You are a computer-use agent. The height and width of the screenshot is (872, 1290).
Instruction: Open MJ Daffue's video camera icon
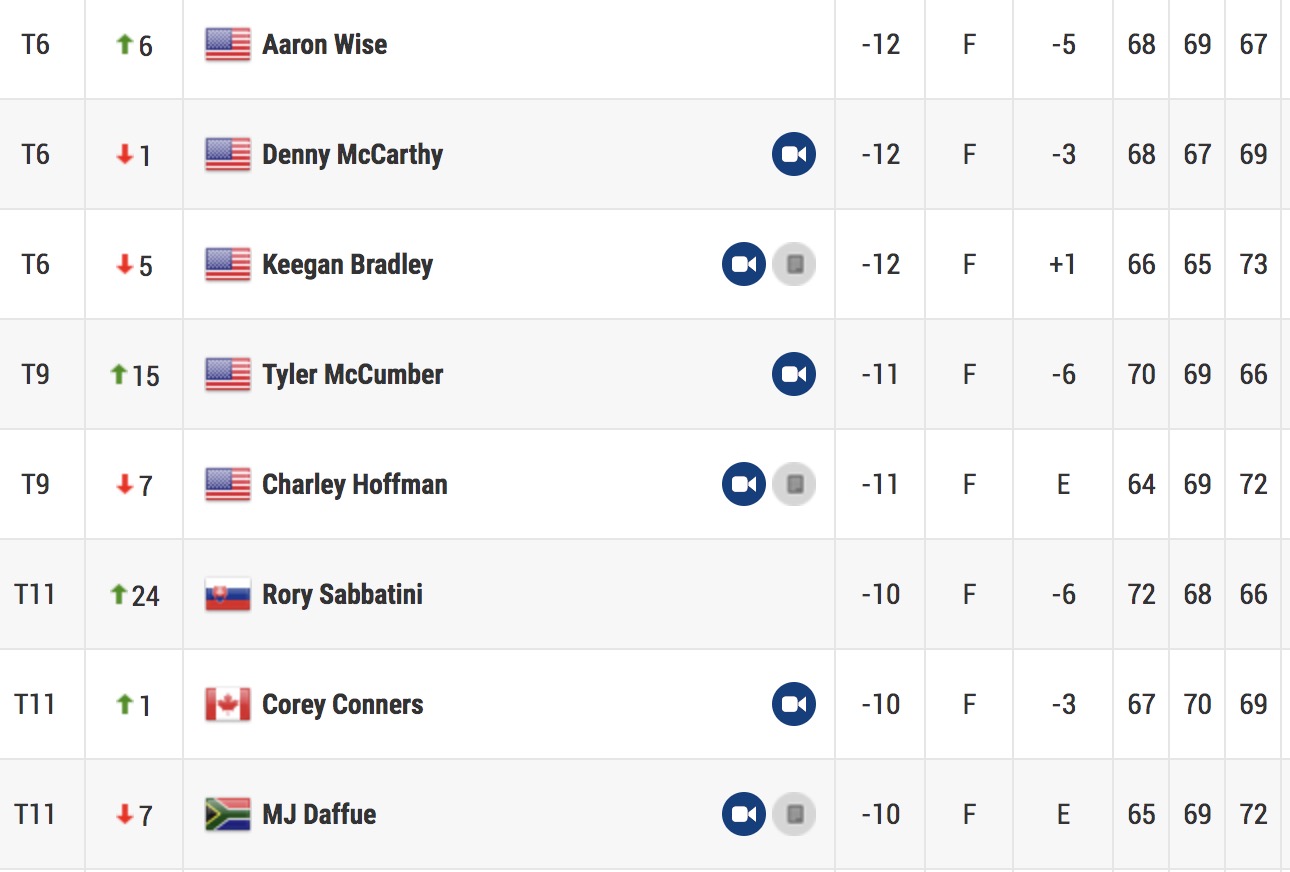pos(744,814)
